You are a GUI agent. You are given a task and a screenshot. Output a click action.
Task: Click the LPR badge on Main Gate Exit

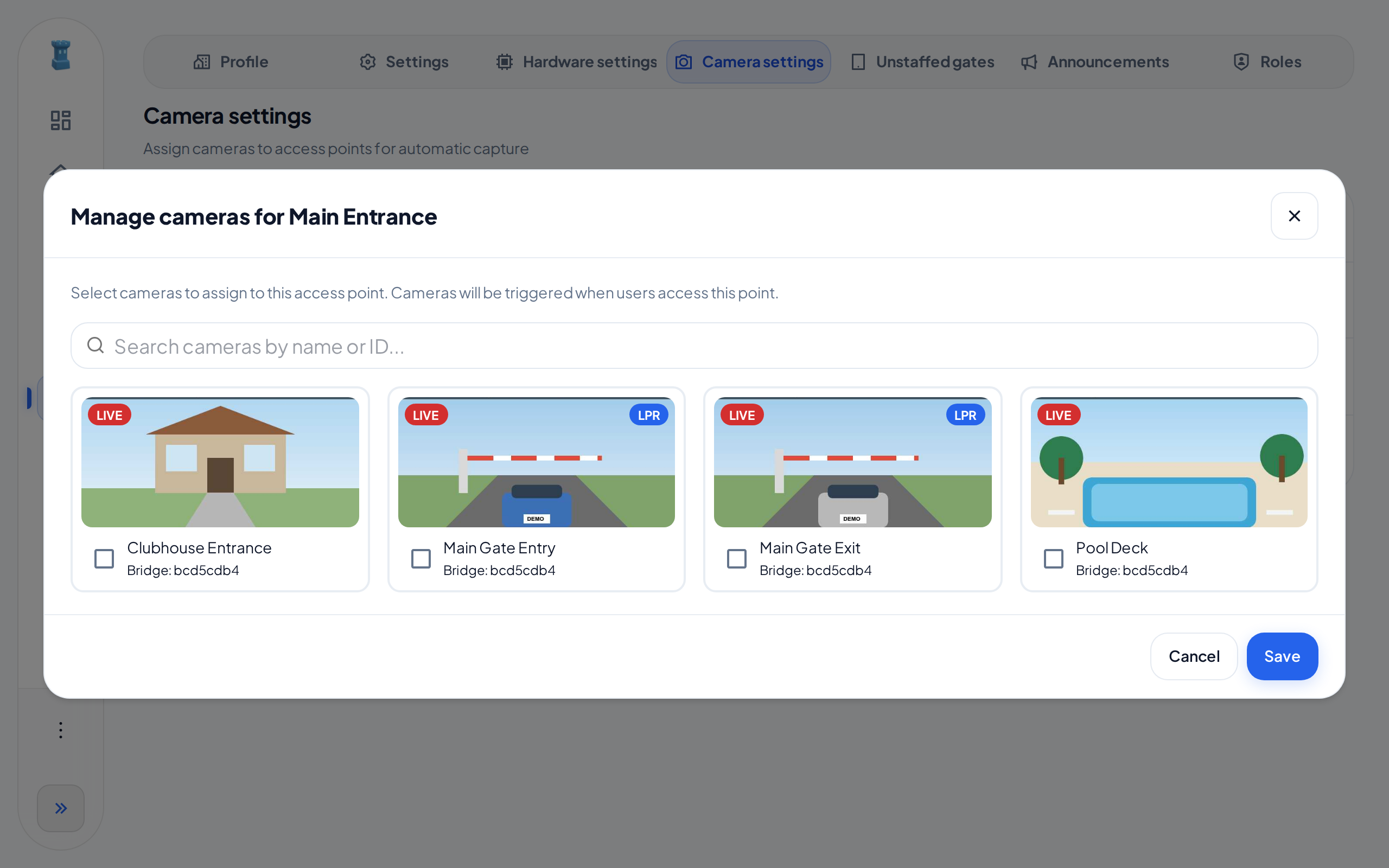(965, 415)
